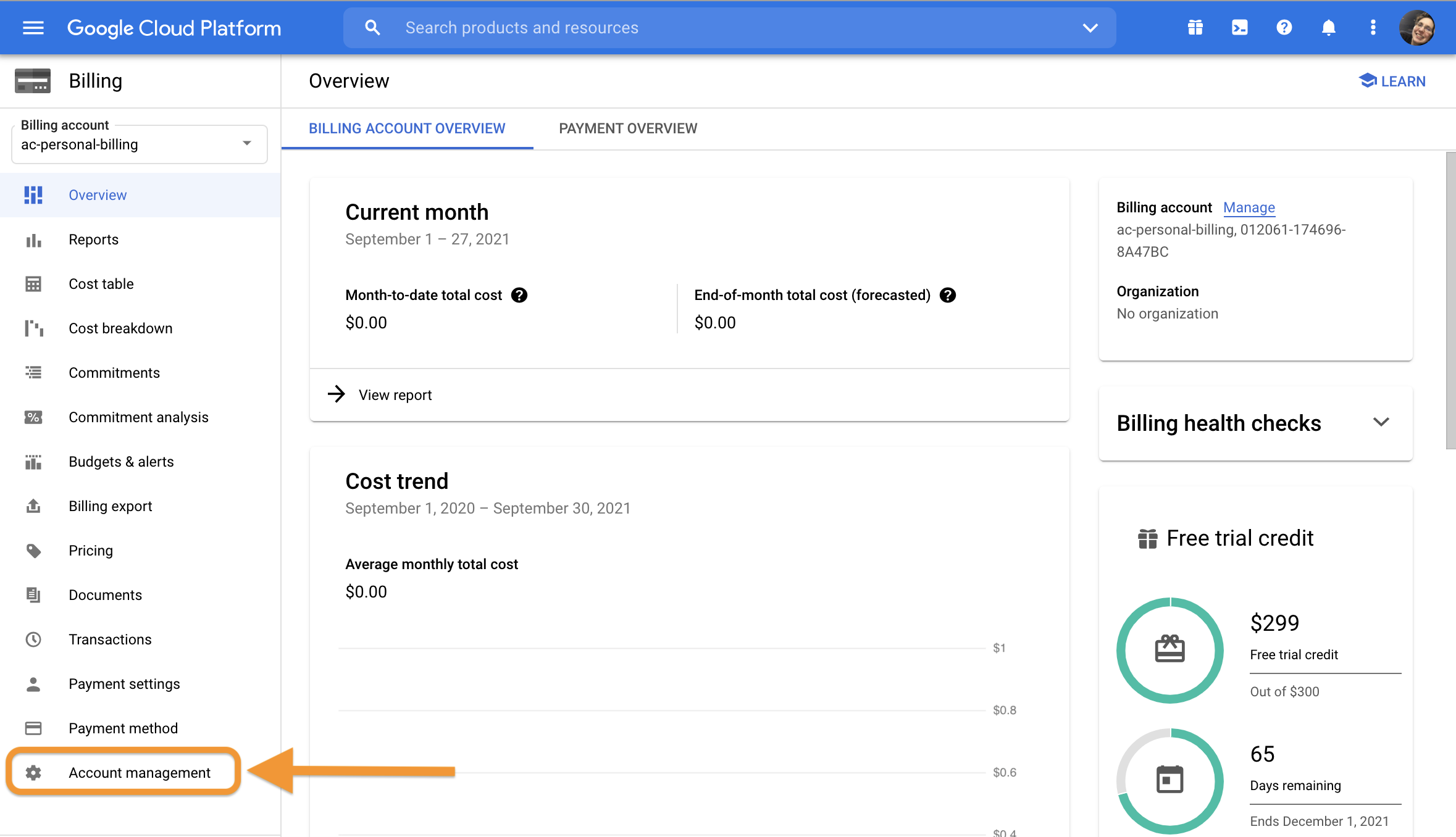Click help icon beside End-of-month forecasted cost
Viewport: 1456px width, 837px height.
point(948,295)
